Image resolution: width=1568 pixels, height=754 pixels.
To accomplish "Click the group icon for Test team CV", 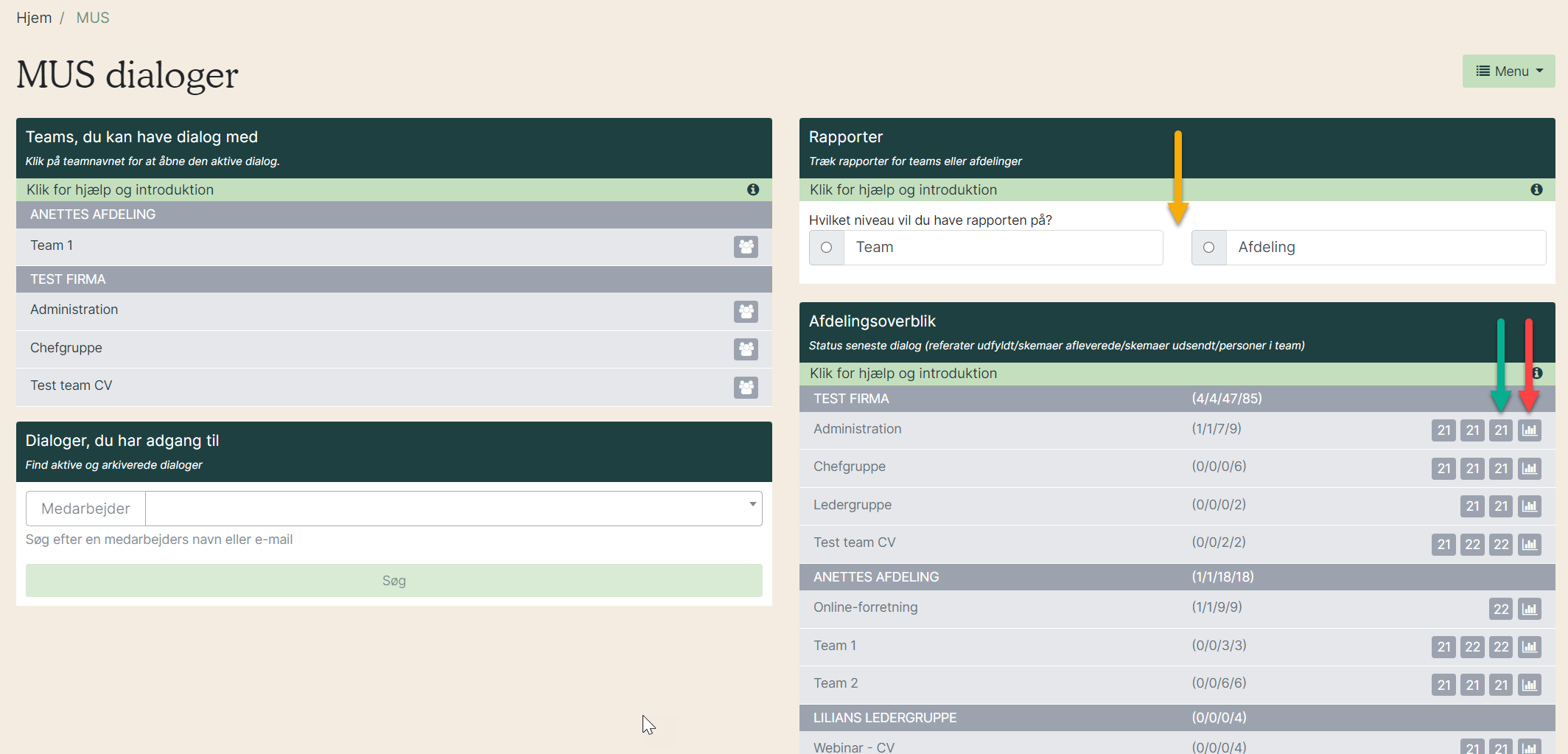I will pos(746,387).
